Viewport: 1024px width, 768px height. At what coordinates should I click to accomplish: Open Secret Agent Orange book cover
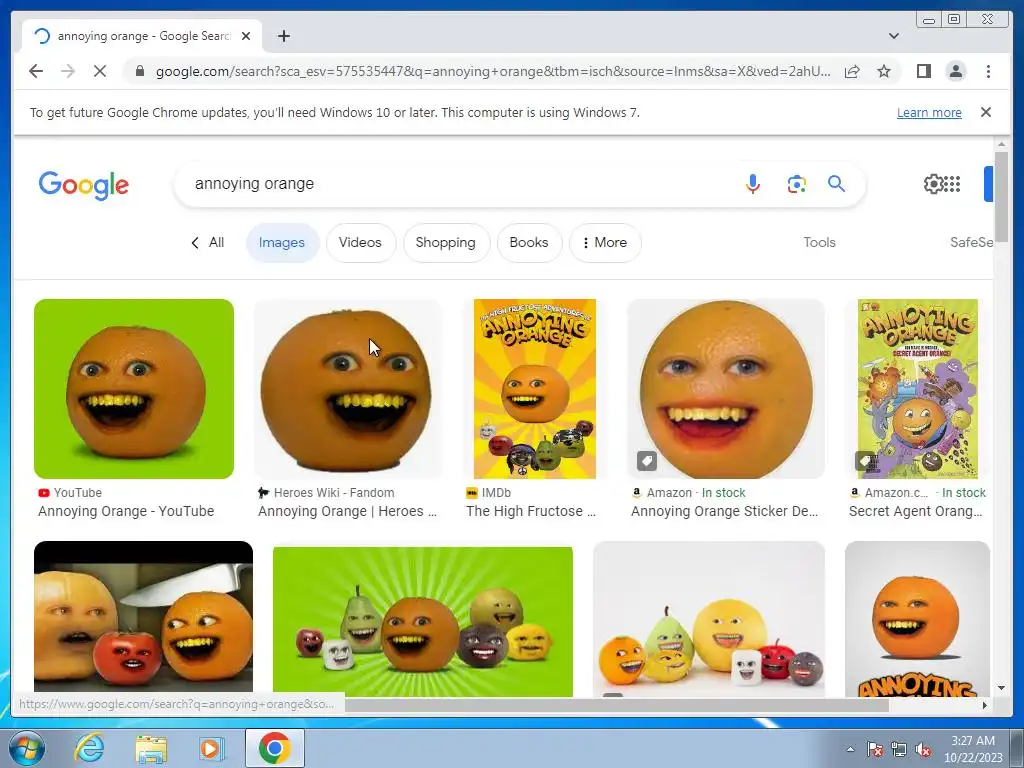click(918, 389)
